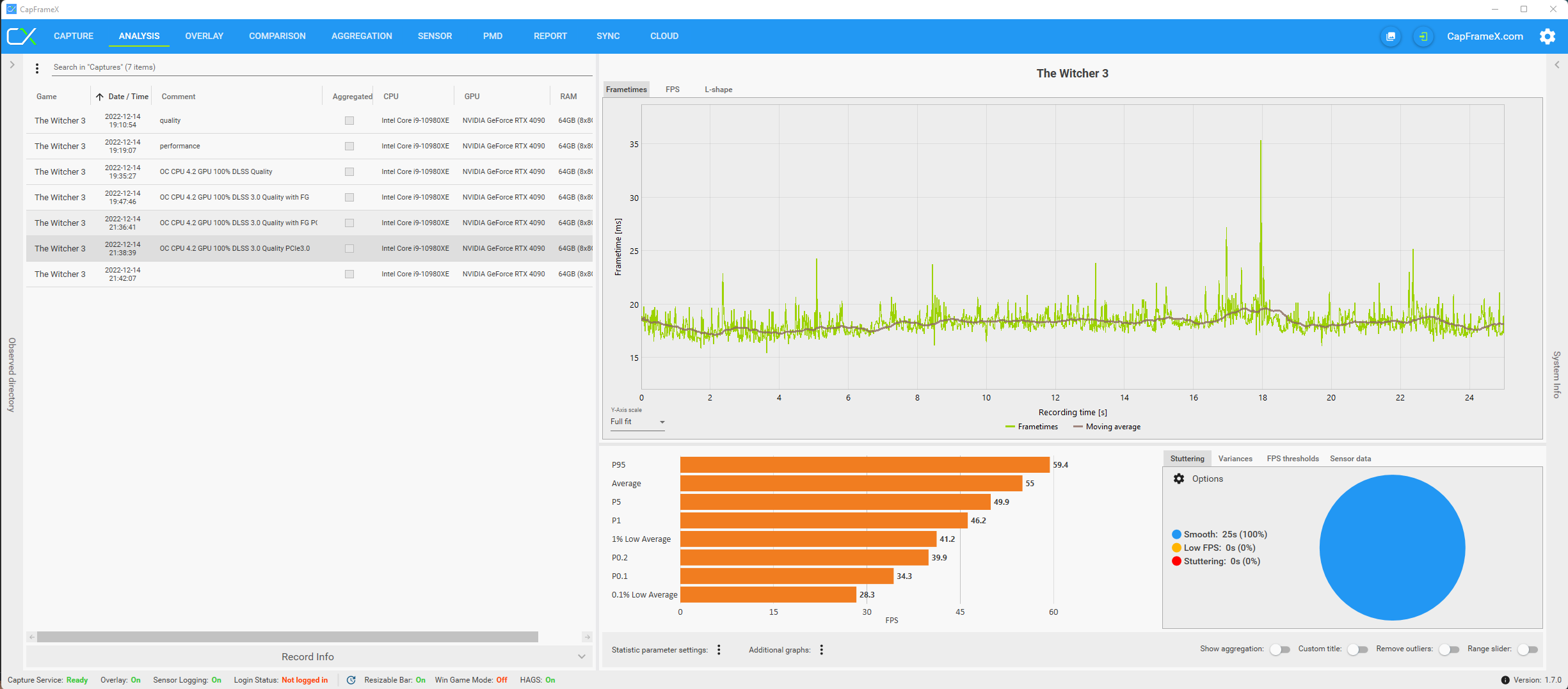The width and height of the screenshot is (1568, 689).
Task: Expand the Observed directory side panel
Action: [12, 65]
